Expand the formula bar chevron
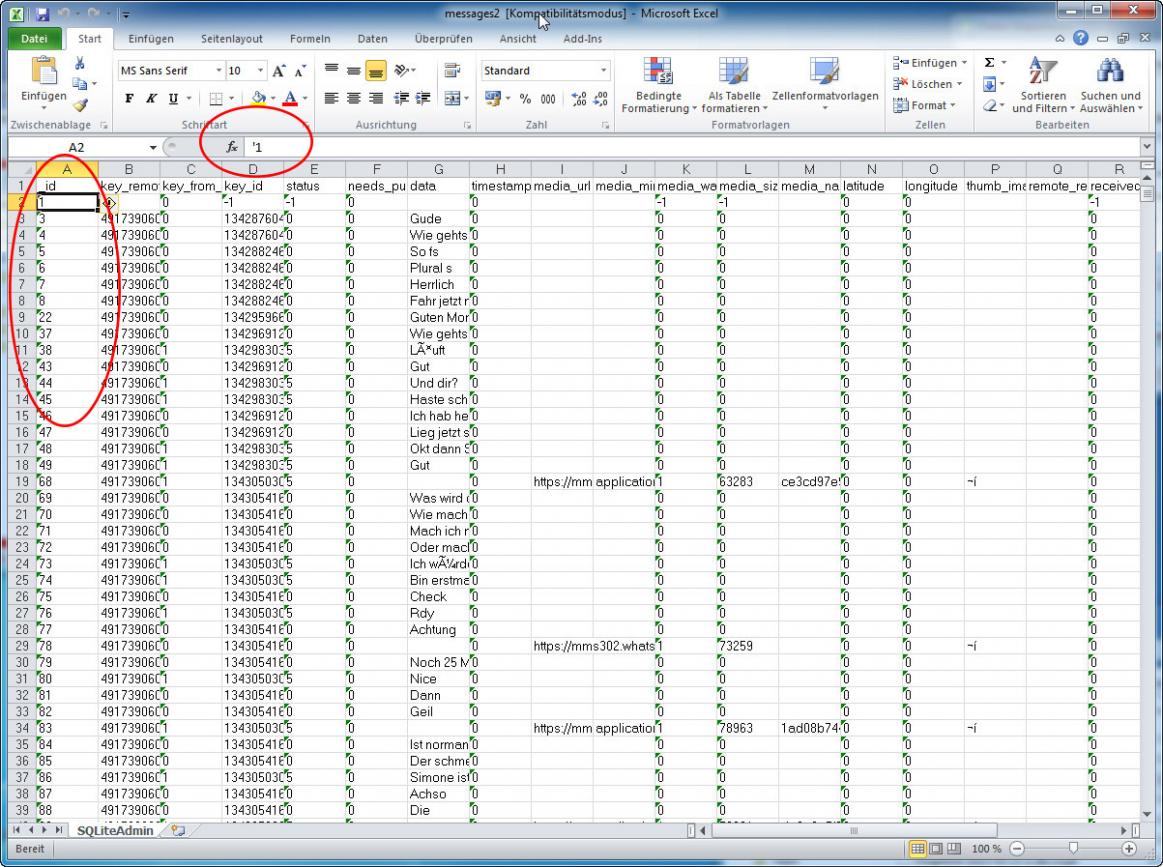The image size is (1163, 867). pos(1147,147)
